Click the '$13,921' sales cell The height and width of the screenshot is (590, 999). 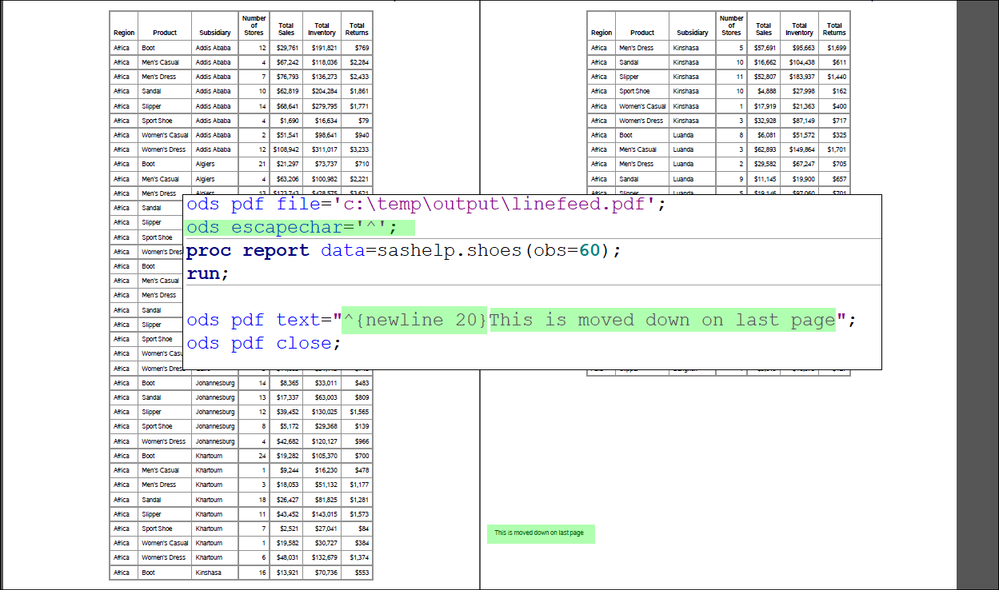tap(287, 573)
